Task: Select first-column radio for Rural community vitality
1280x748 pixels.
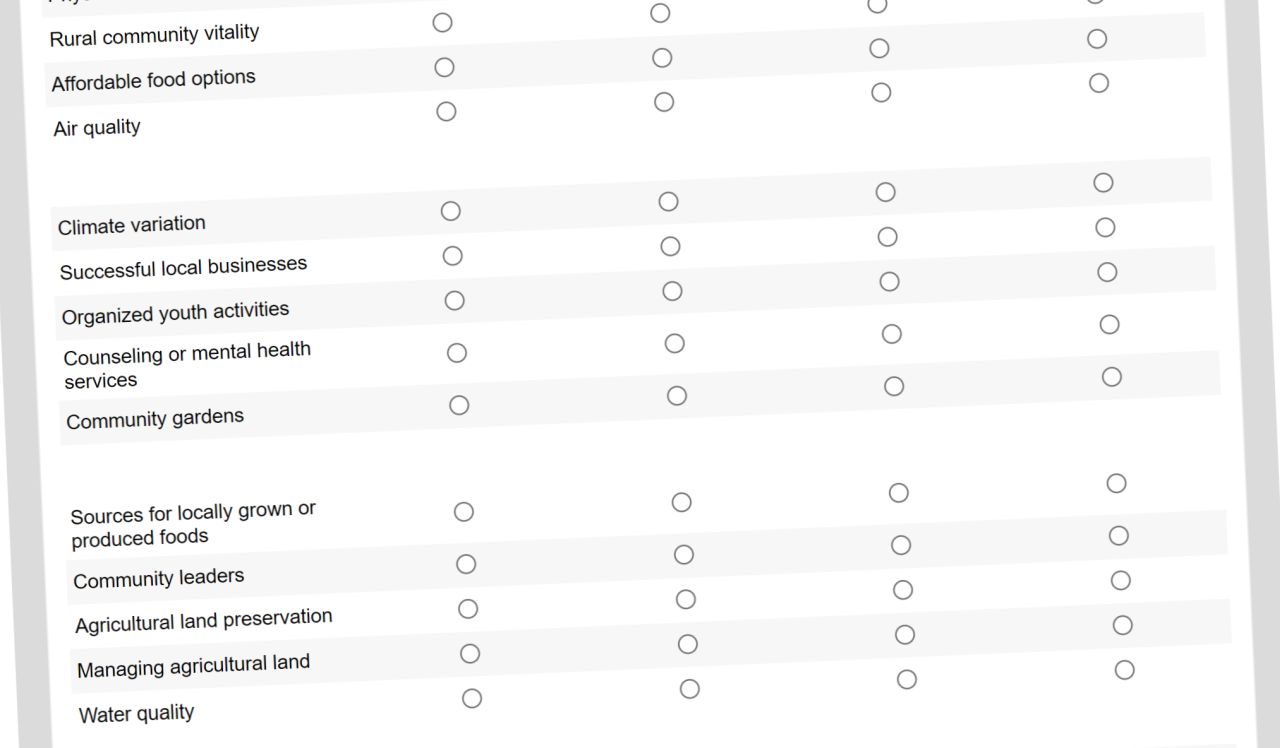Action: (443, 23)
